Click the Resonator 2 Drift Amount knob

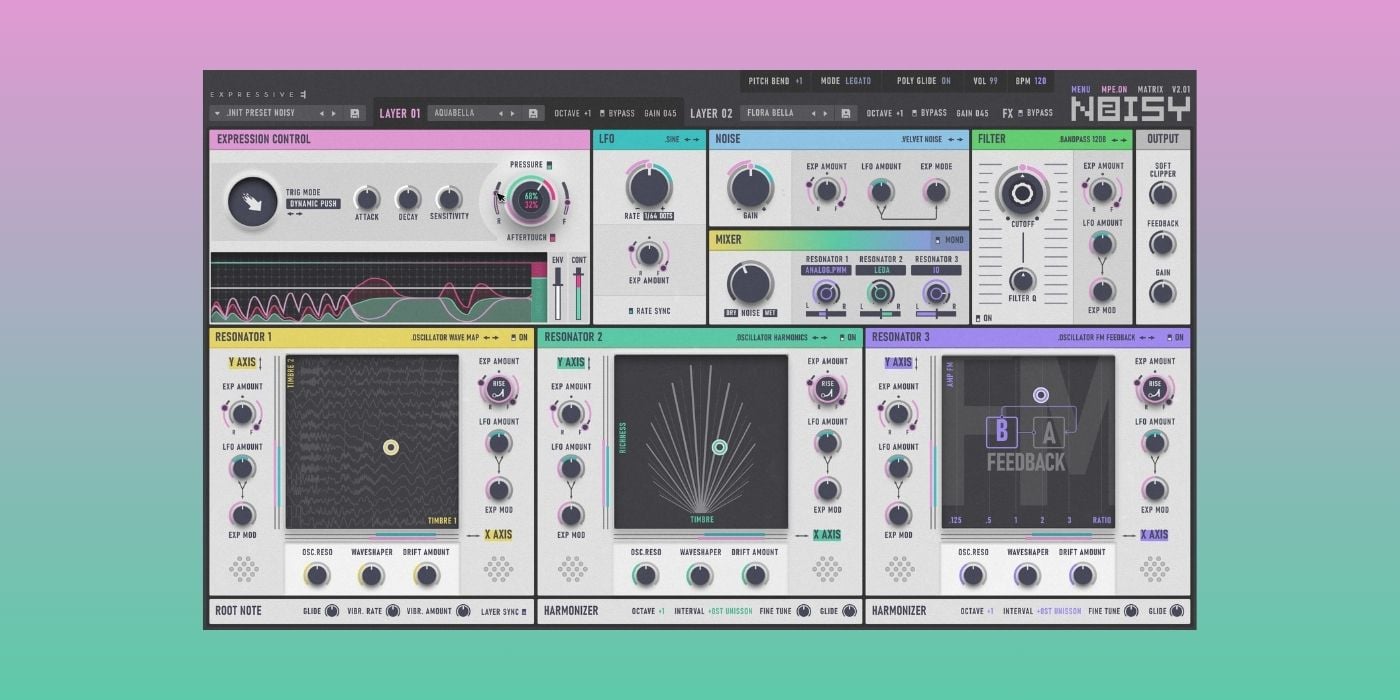pyautogui.click(x=755, y=575)
